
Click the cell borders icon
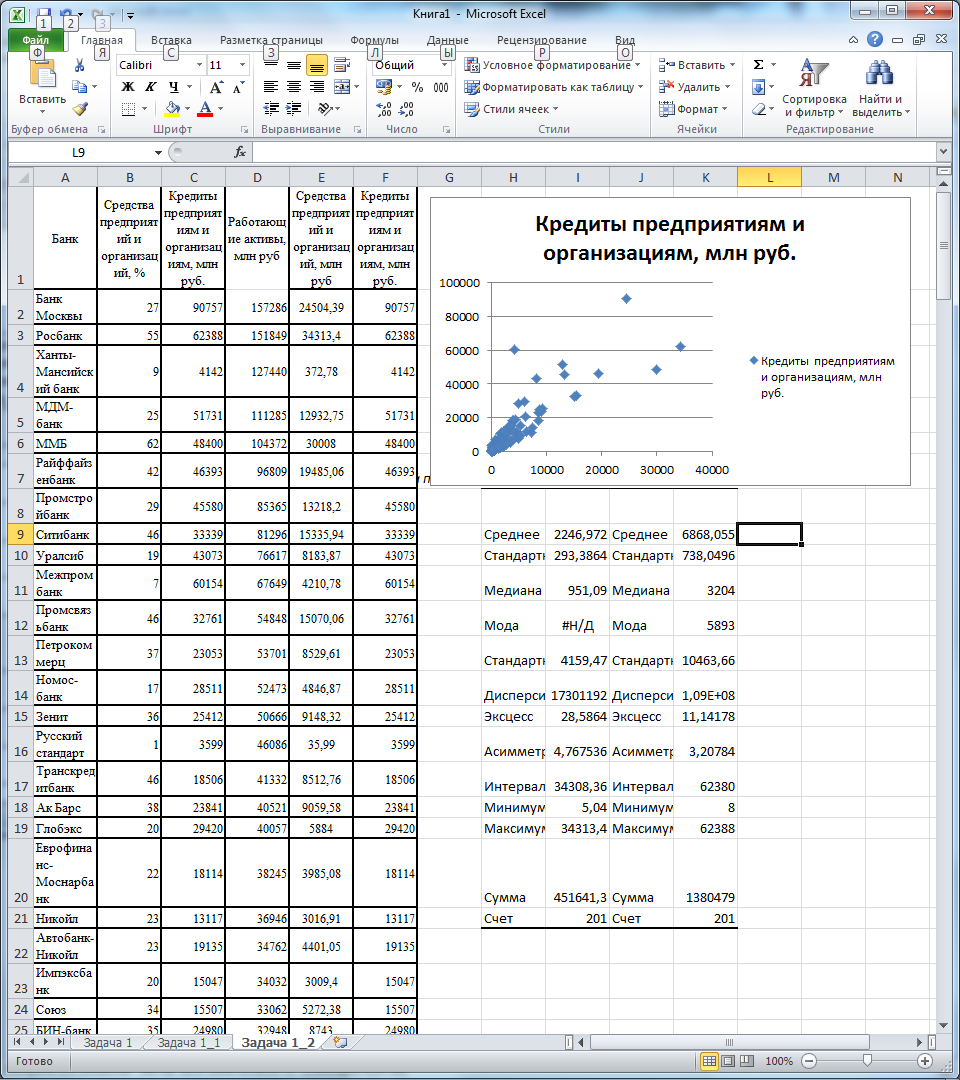tap(128, 109)
